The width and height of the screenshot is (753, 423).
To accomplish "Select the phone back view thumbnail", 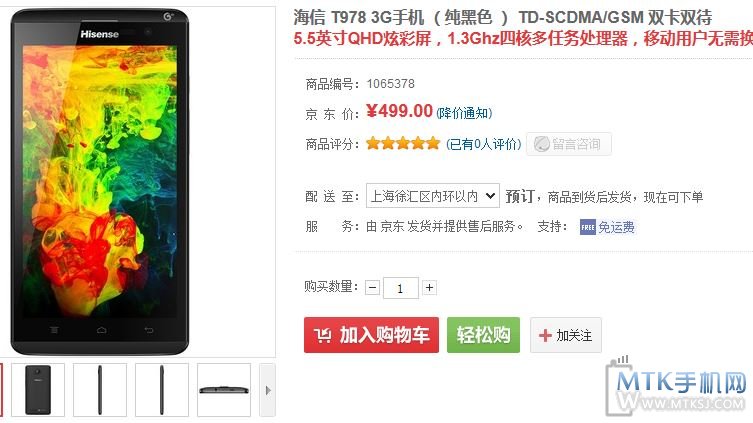I will coord(38,390).
